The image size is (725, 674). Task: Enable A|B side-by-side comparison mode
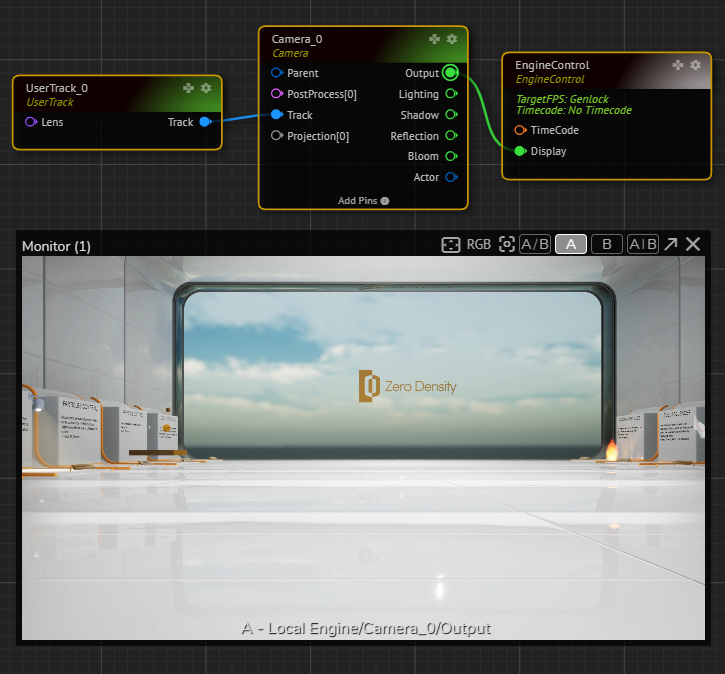[x=642, y=245]
